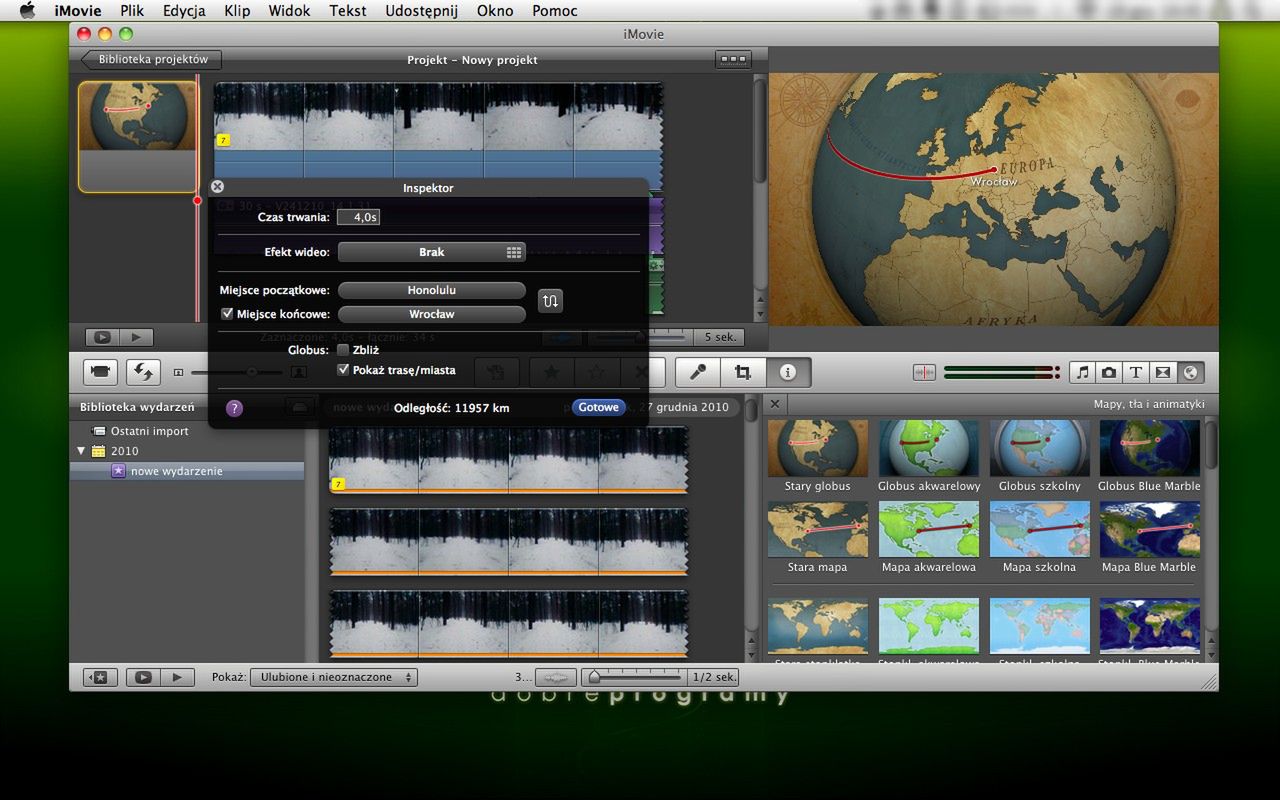Image resolution: width=1280 pixels, height=800 pixels.
Task: Open the Udostępnij menu
Action: [x=421, y=11]
